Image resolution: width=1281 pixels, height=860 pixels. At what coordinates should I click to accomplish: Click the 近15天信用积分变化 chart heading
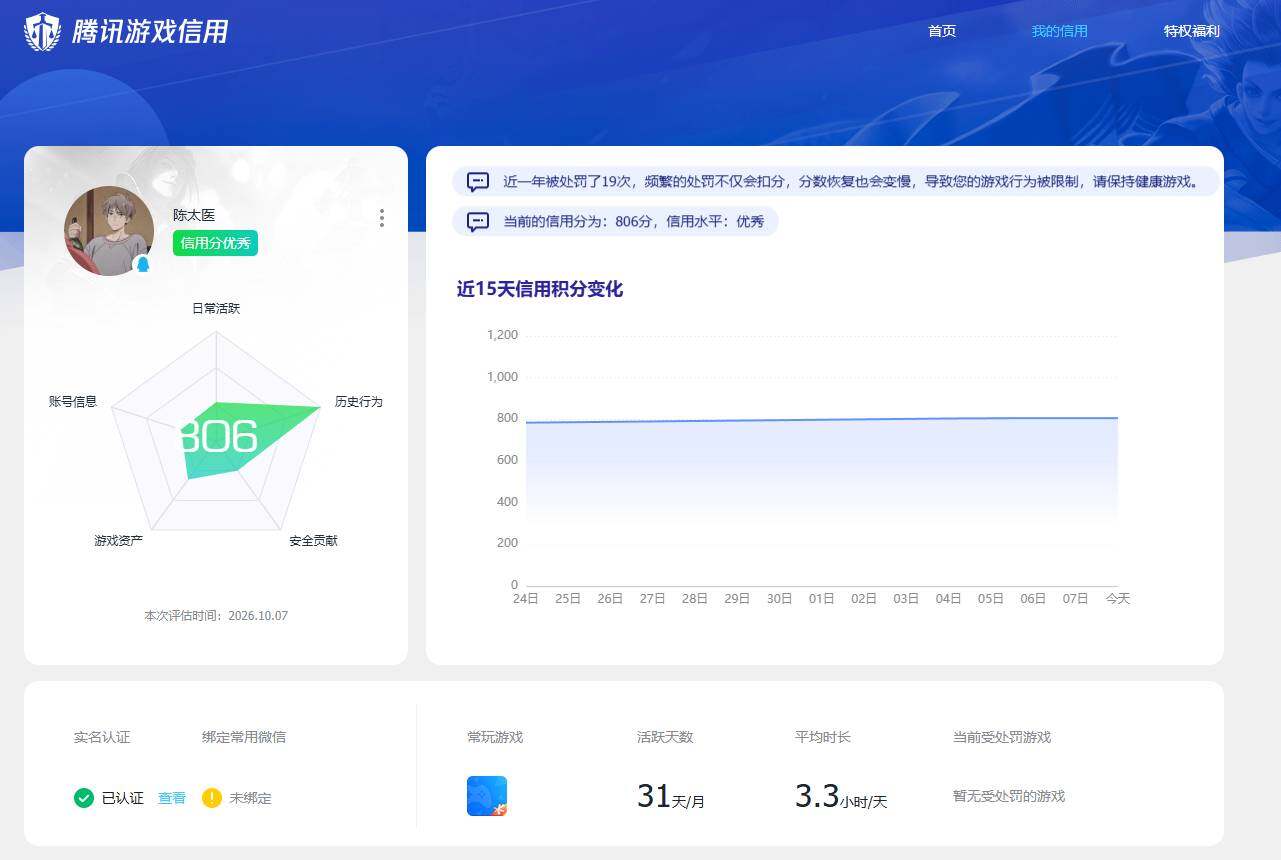tap(540, 289)
